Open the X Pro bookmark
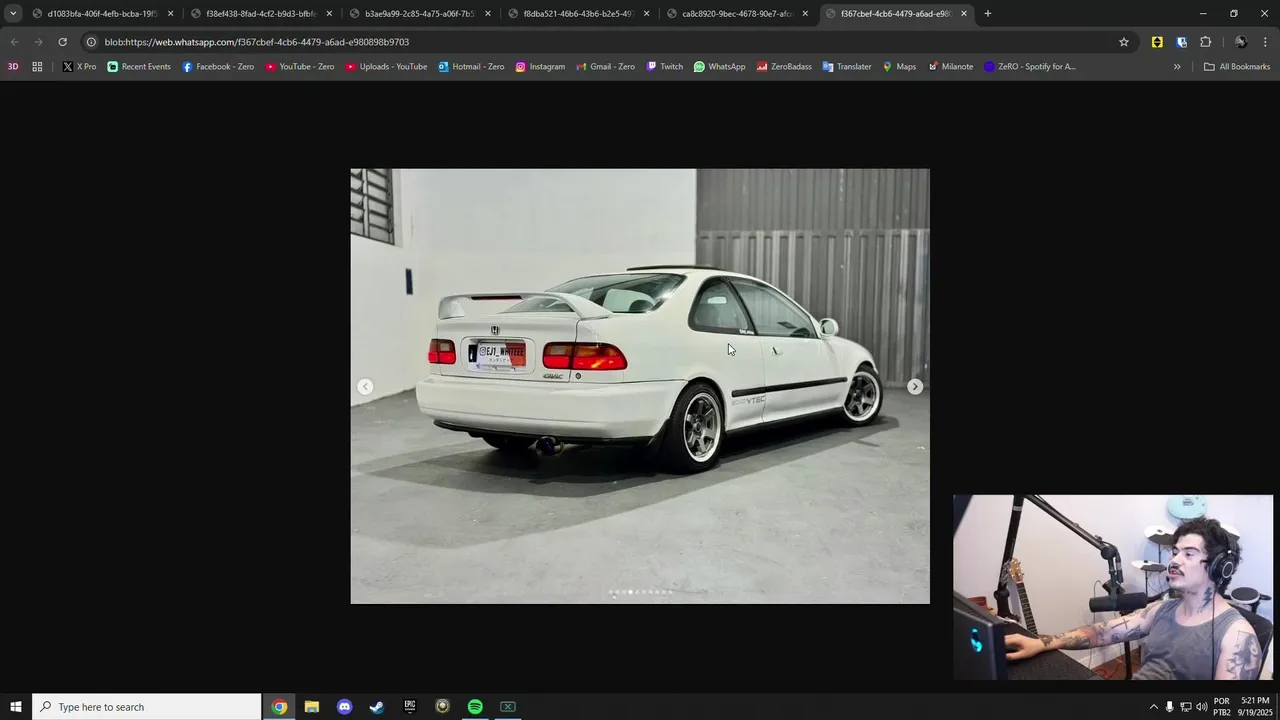The height and width of the screenshot is (720, 1280). point(79,67)
